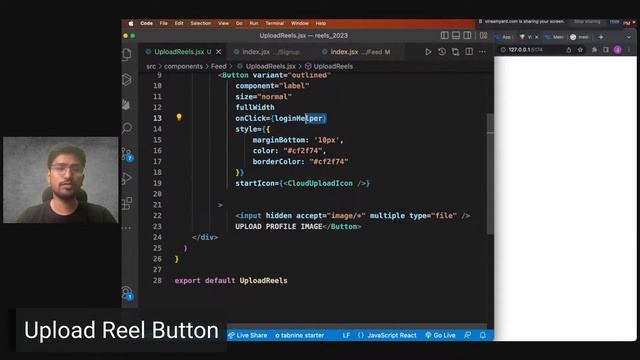Open the timeline history icon in editor toolbar
The image size is (640, 360).
click(442, 52)
